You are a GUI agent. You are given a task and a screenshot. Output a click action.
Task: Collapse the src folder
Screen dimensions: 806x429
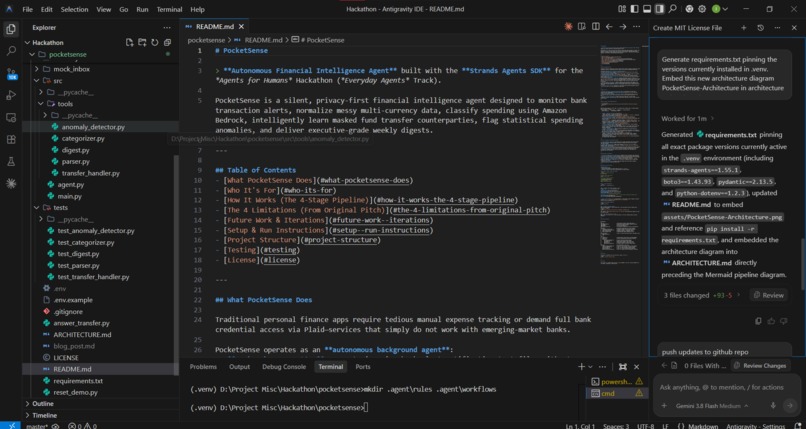(36, 81)
